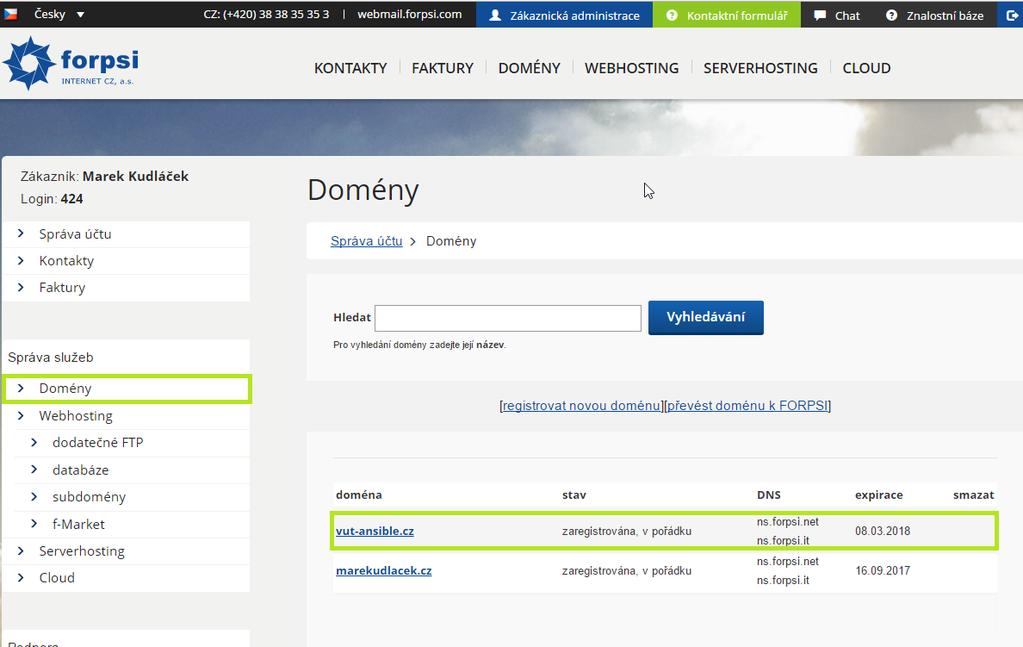Expand chevron next to Webhosting sidebar item
Image resolution: width=1023 pixels, height=647 pixels.
point(21,415)
